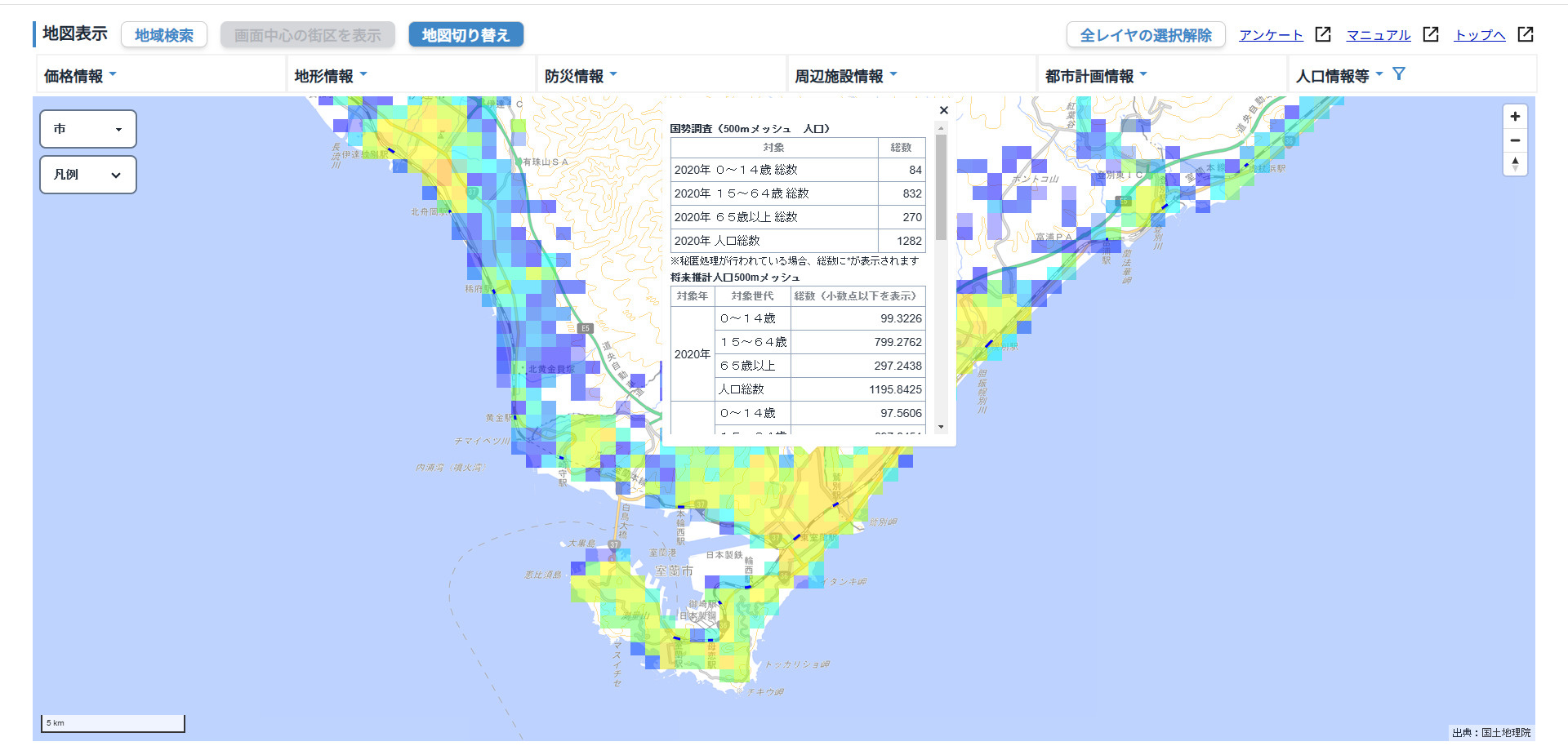This screenshot has height=755, width=1568.
Task: Click 全レイヤの選択解除 button
Action: 1145,35
